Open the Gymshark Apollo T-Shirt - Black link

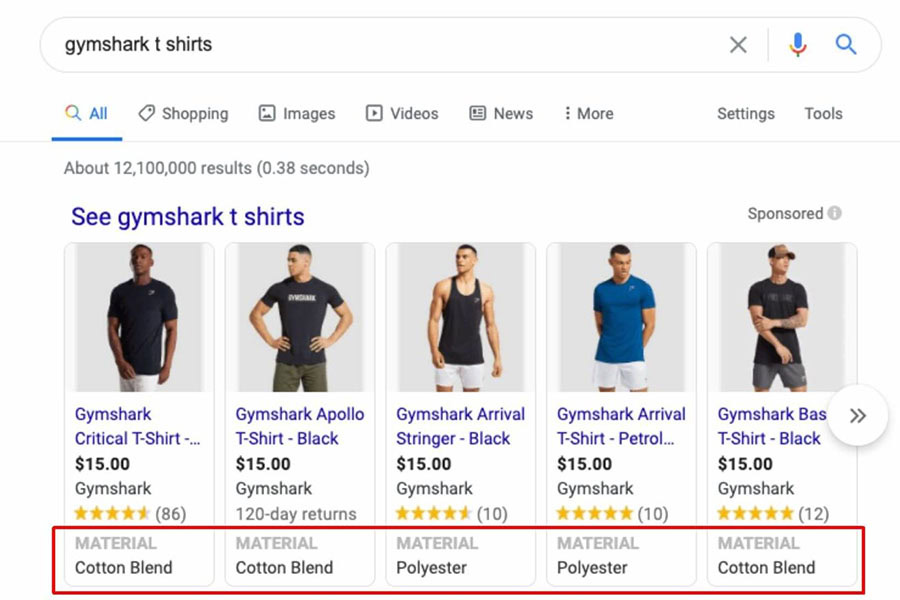300,426
